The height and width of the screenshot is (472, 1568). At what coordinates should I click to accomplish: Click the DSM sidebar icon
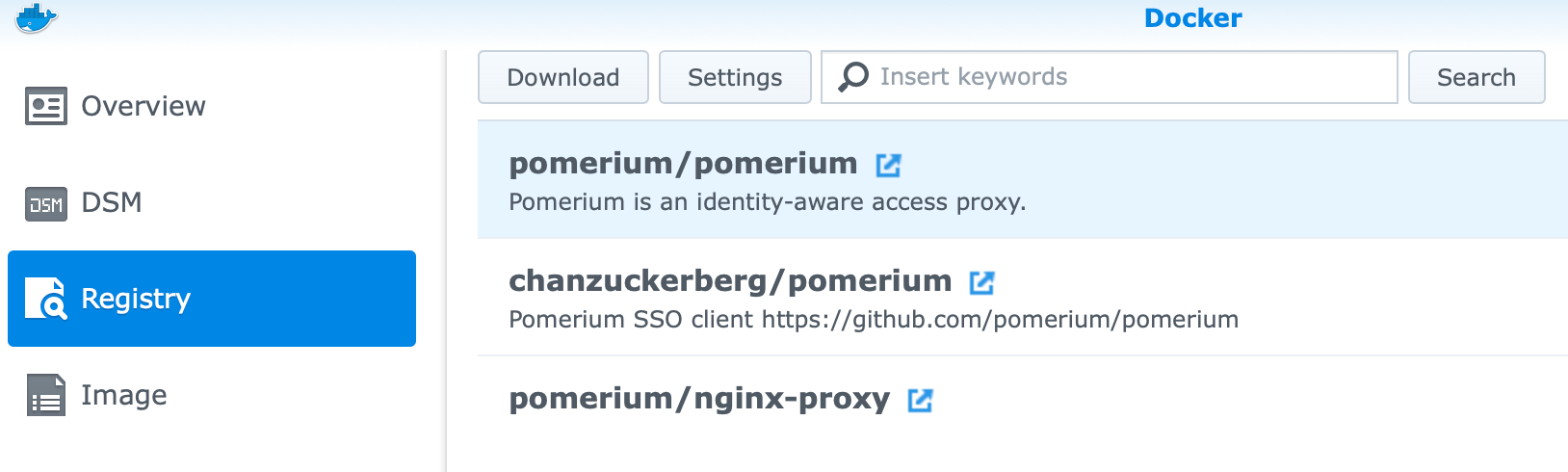click(46, 203)
